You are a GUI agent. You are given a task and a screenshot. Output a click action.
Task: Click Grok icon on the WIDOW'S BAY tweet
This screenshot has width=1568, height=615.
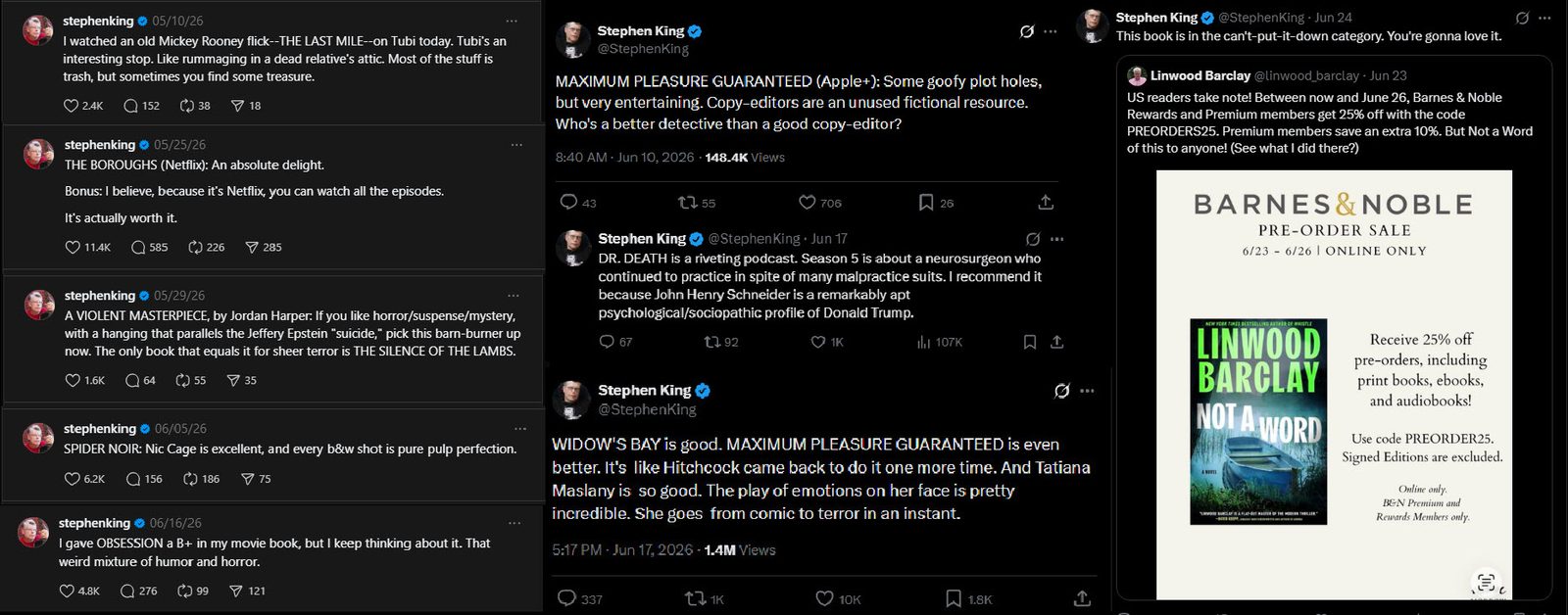coord(1061,391)
